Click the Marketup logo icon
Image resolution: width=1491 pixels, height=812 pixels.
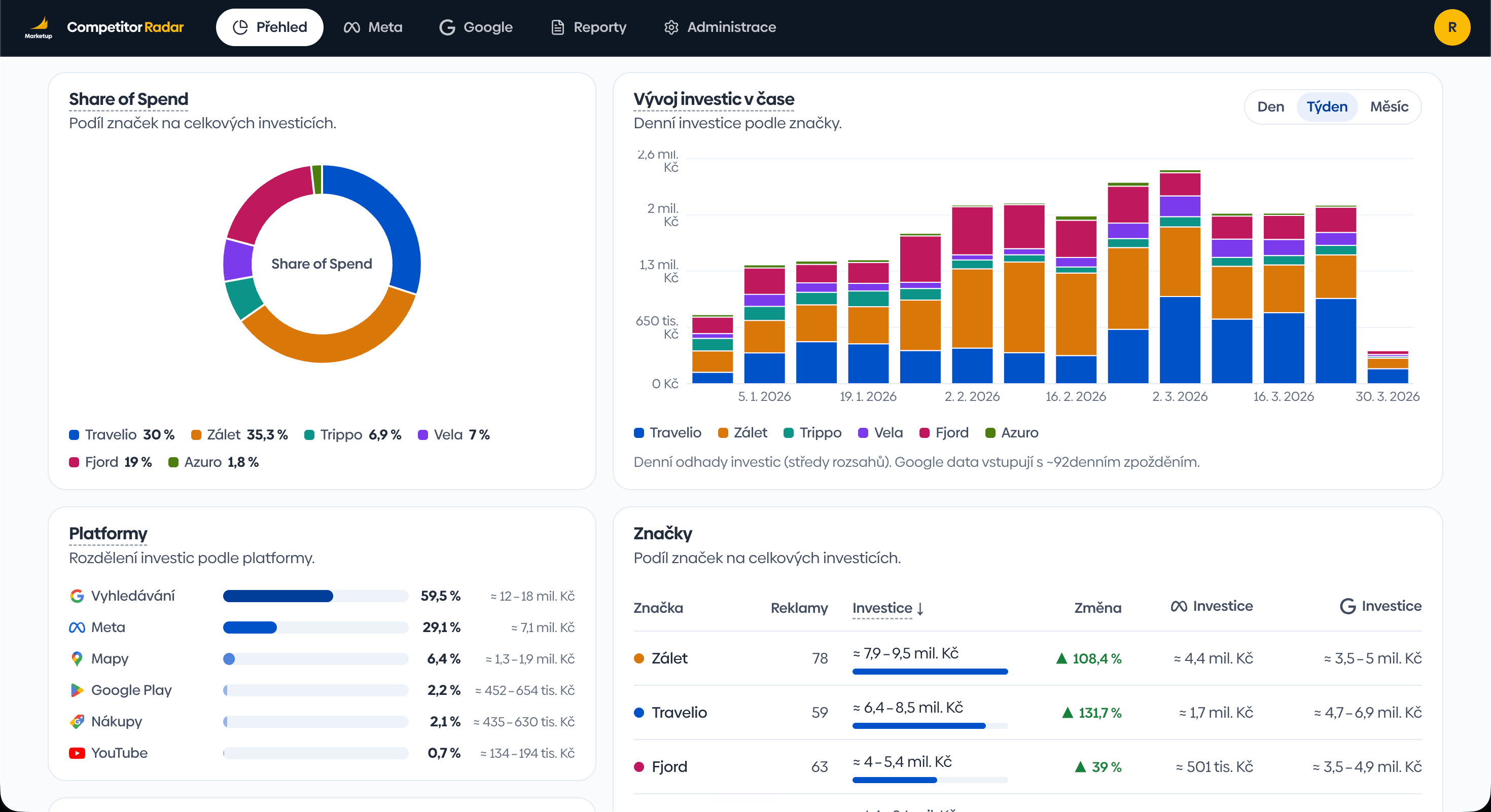(x=38, y=27)
